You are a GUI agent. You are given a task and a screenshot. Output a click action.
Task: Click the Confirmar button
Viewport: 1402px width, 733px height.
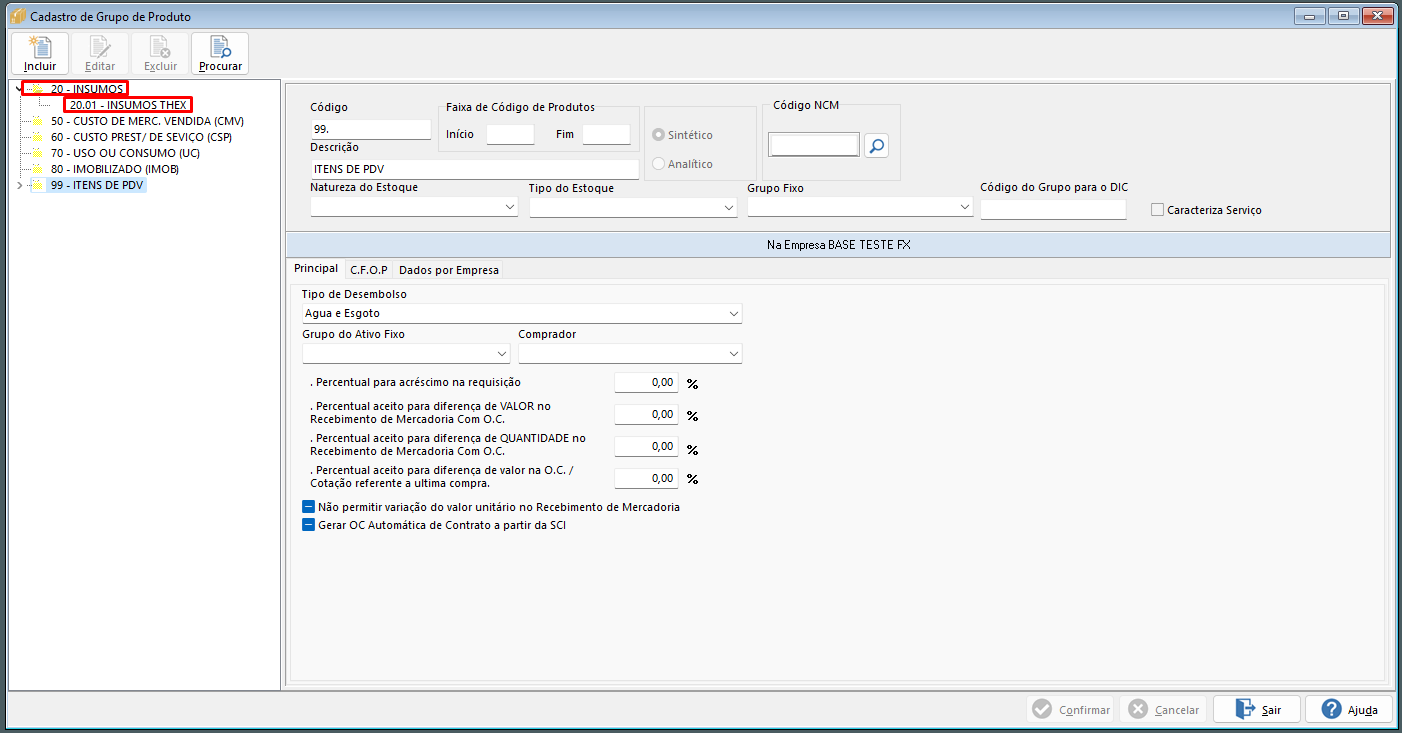[1071, 709]
